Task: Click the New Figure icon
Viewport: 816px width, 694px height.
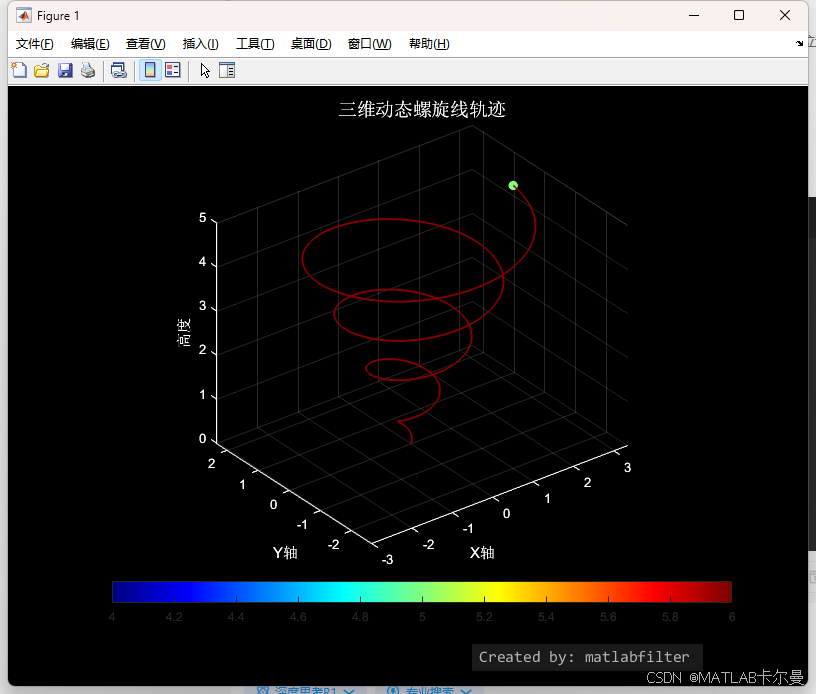Action: [x=19, y=70]
